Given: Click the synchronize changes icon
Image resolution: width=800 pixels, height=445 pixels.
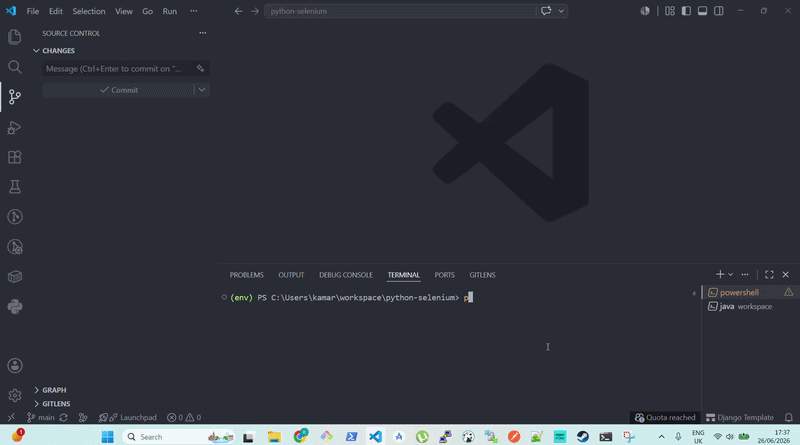Looking at the screenshot, I should tap(63, 417).
